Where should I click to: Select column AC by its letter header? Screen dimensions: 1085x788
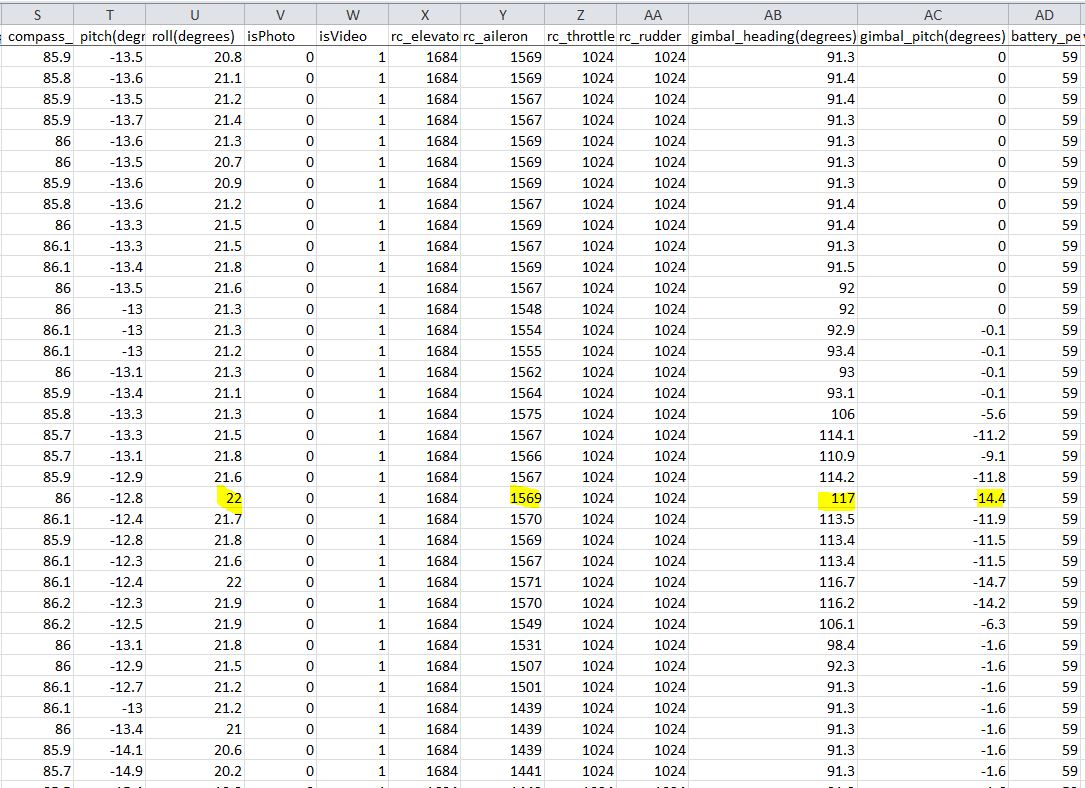[x=933, y=15]
